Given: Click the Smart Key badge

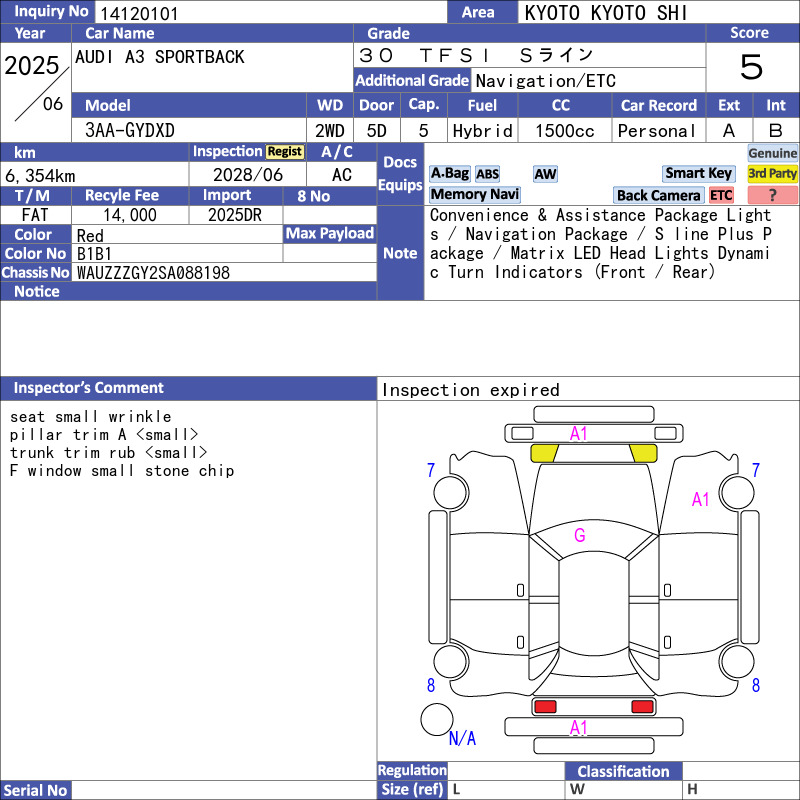Looking at the screenshot, I should [x=698, y=173].
